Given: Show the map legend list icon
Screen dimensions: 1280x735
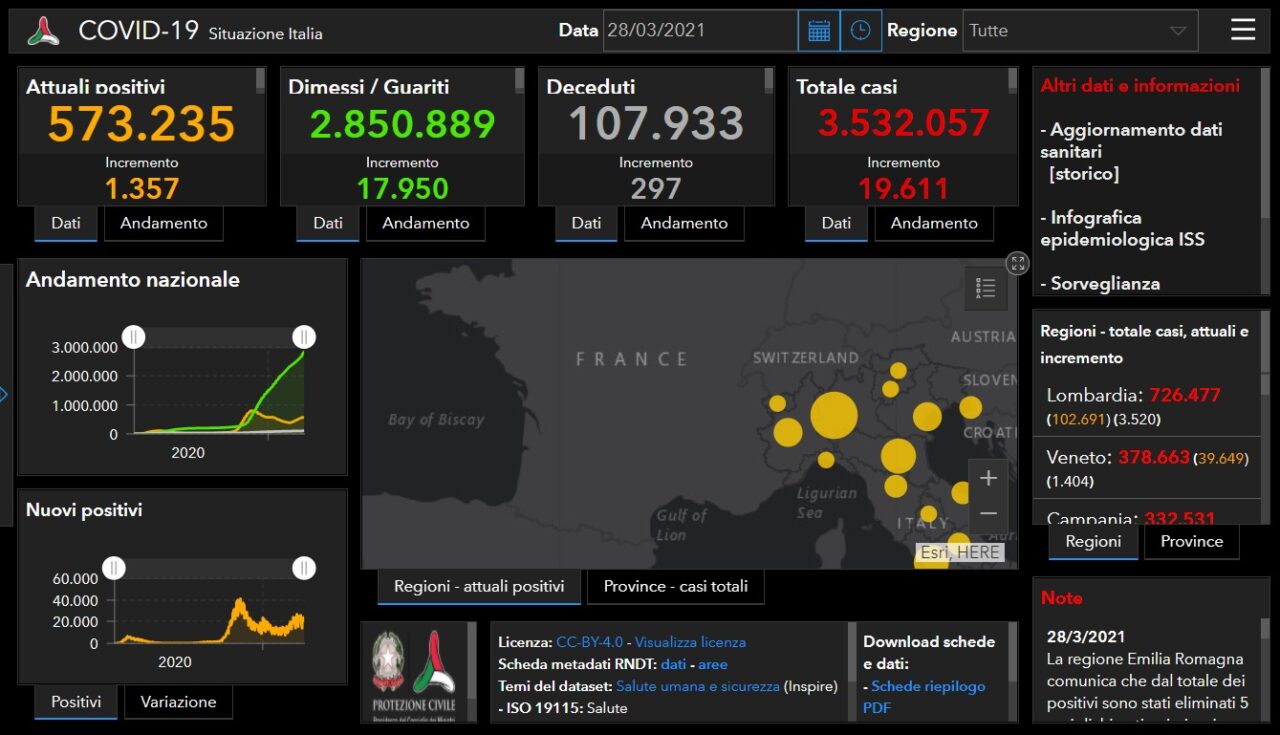Looking at the screenshot, I should point(986,288).
